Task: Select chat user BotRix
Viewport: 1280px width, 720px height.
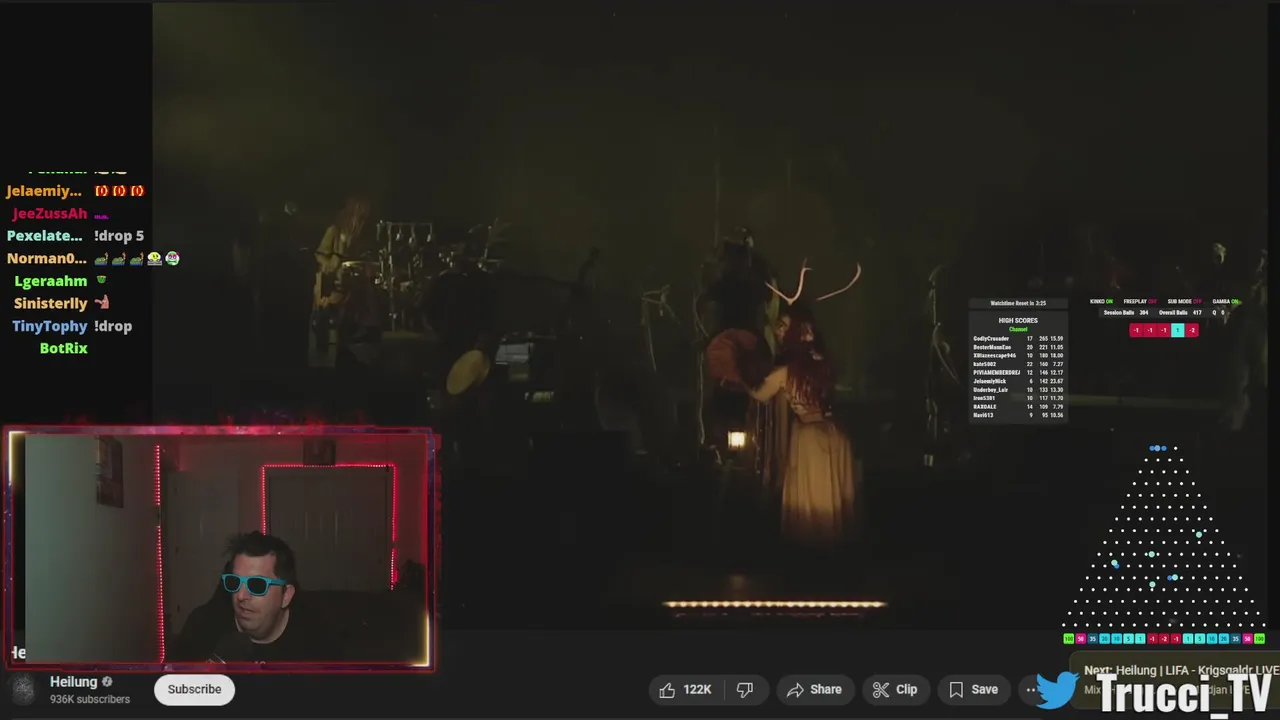Action: (64, 348)
